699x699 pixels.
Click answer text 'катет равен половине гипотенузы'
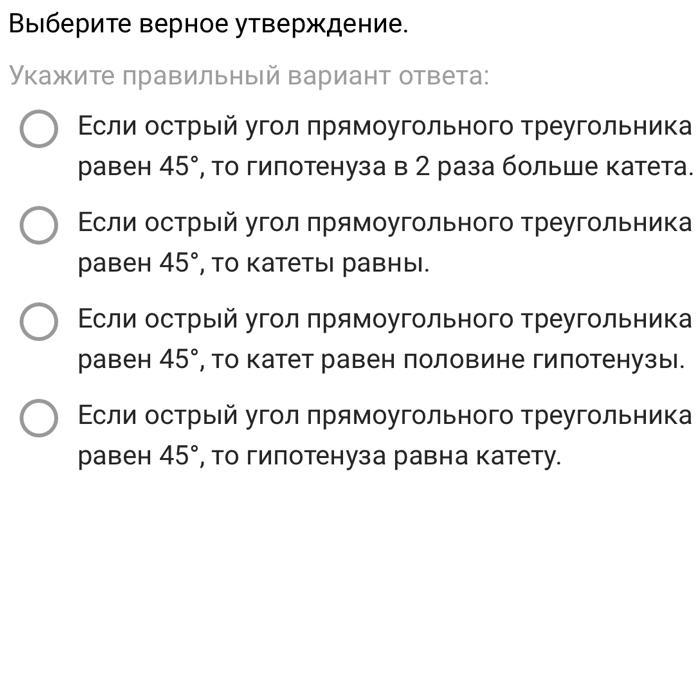click(x=465, y=360)
